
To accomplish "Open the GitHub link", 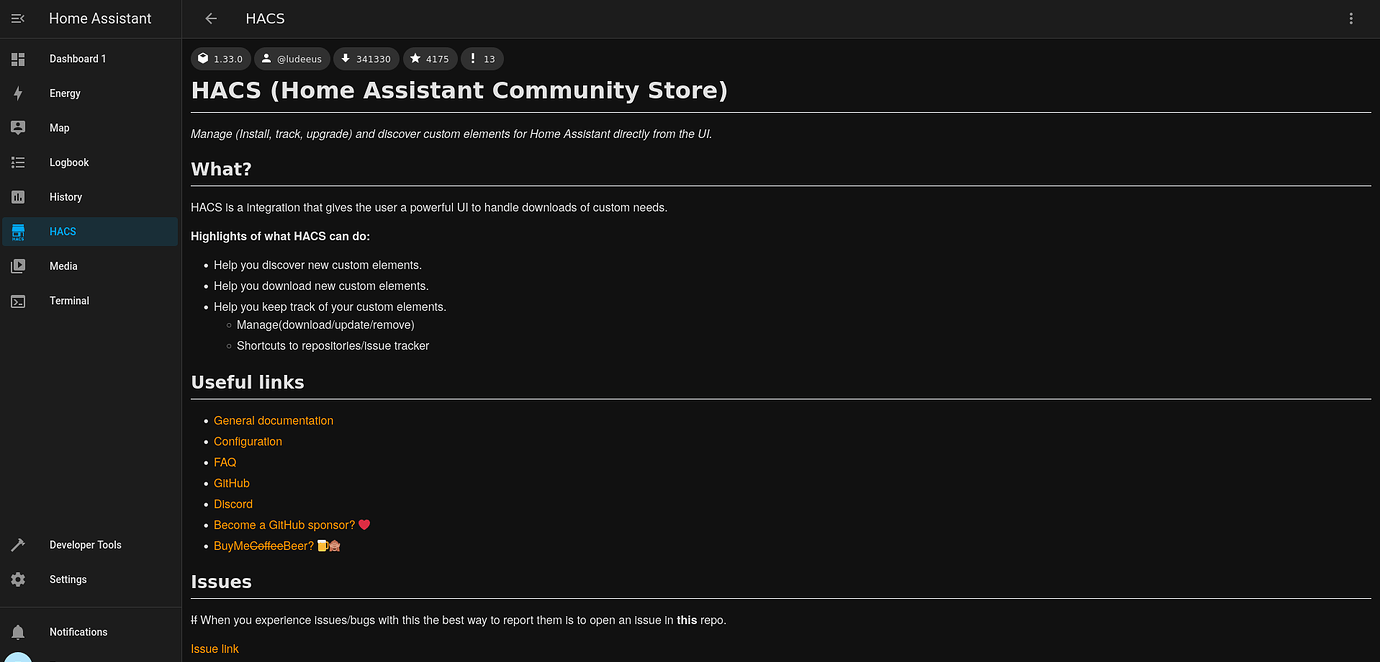I will coord(232,484).
